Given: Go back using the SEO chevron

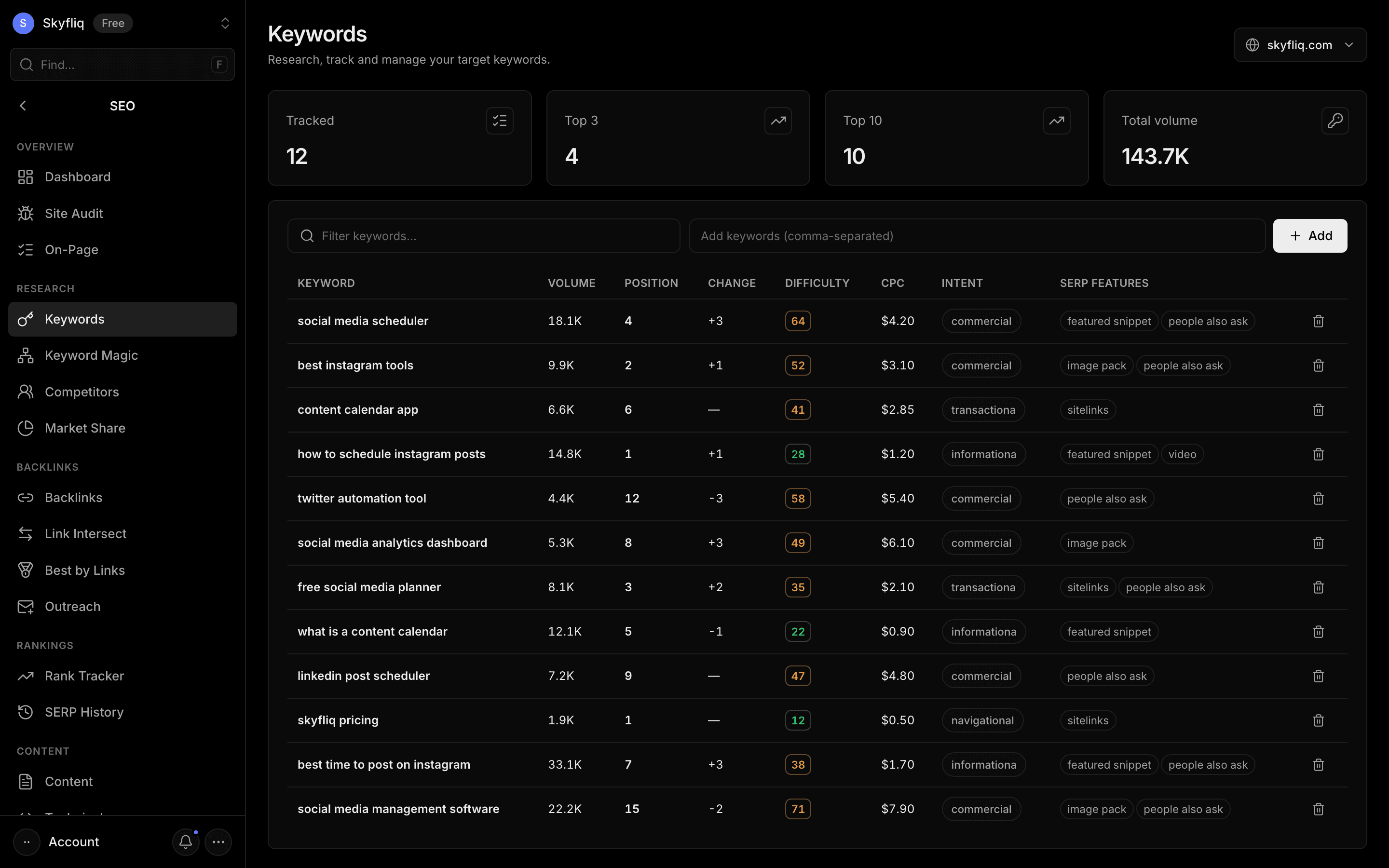Looking at the screenshot, I should point(23,106).
